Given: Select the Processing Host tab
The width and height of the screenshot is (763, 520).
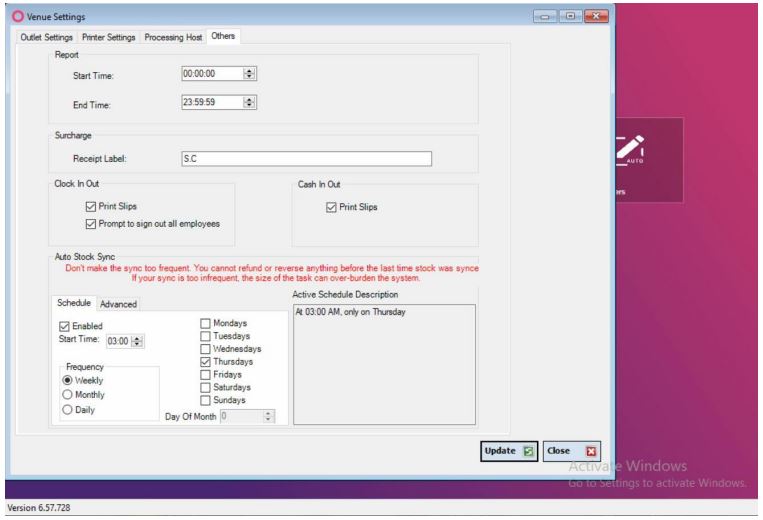Looking at the screenshot, I should 174,37.
